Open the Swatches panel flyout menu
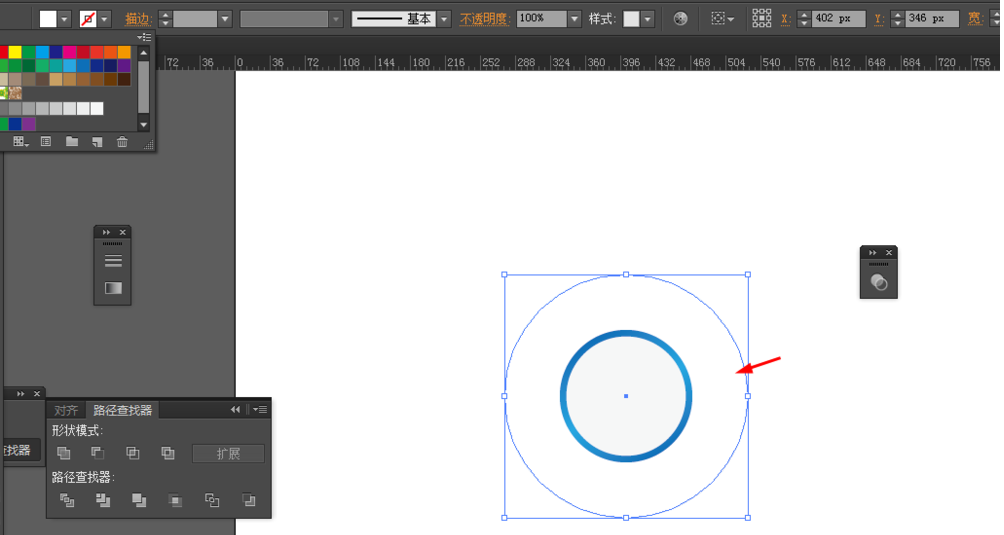Viewport: 1004px width, 535px height. pos(145,37)
